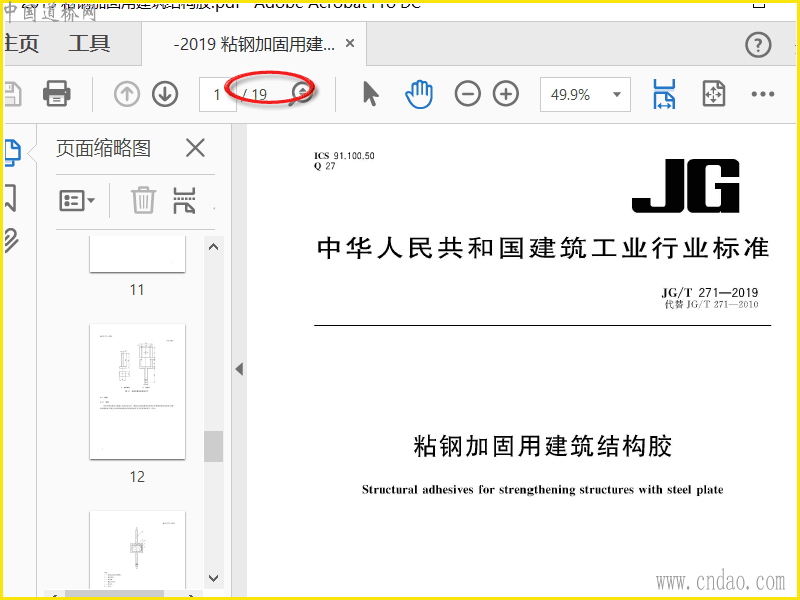Select page 12 thumbnail
Viewport: 800px width, 600px height.
click(137, 391)
